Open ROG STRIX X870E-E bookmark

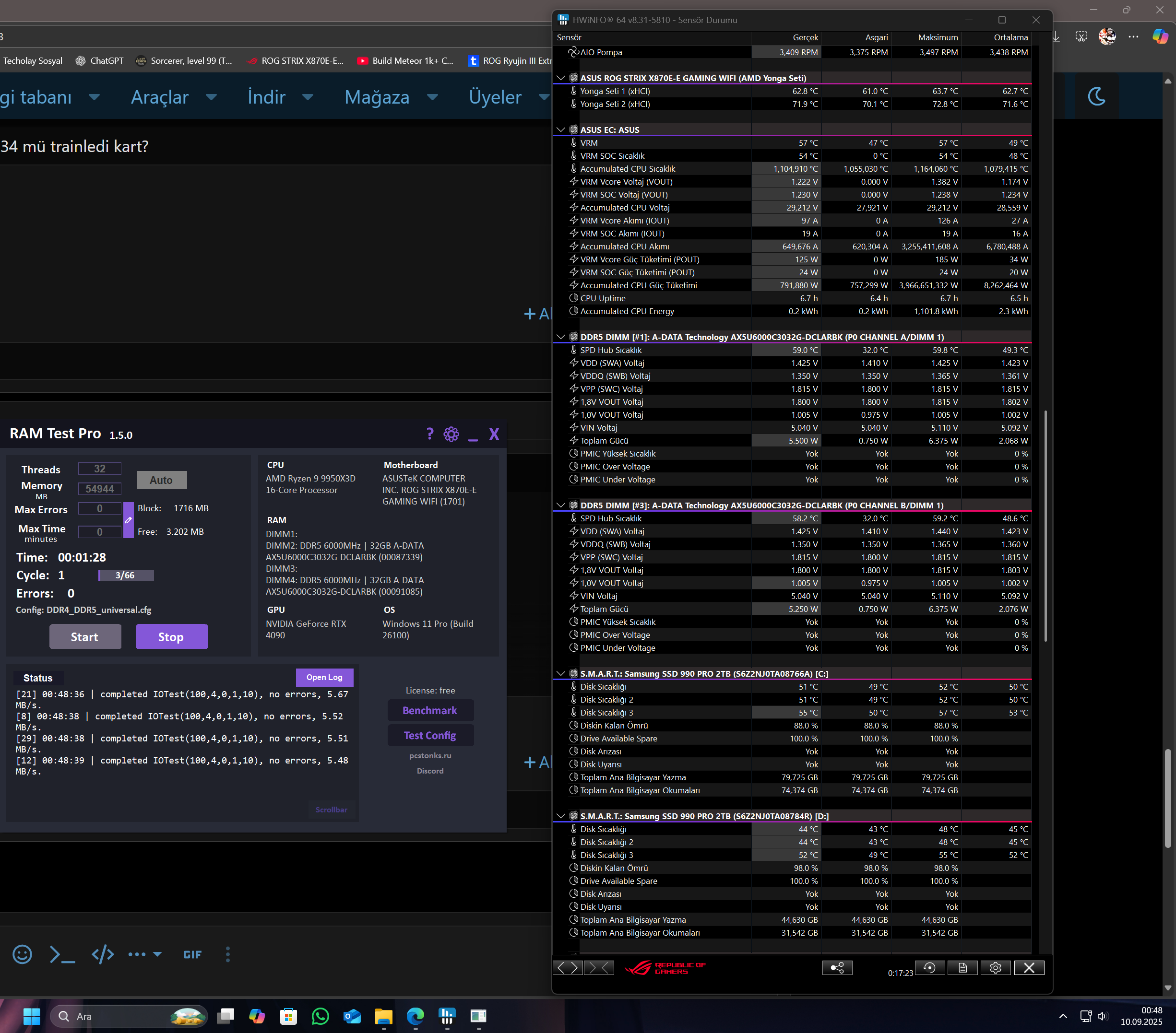[x=295, y=60]
